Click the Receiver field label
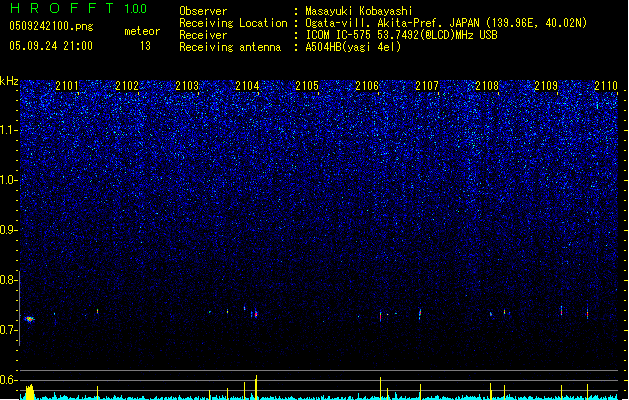Screen dimensions: 629x400 click(203, 35)
